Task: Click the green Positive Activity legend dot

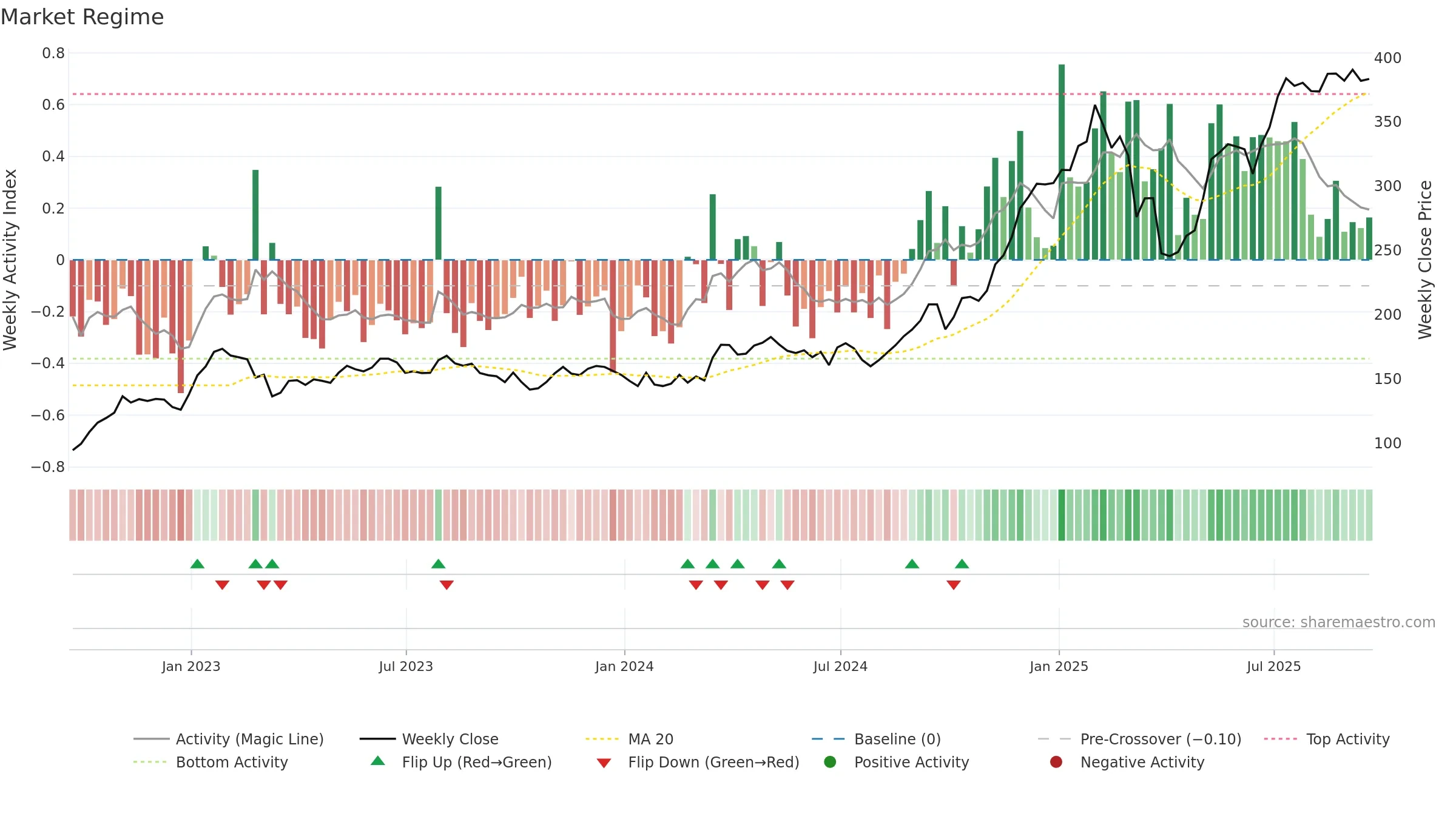Action: click(830, 761)
